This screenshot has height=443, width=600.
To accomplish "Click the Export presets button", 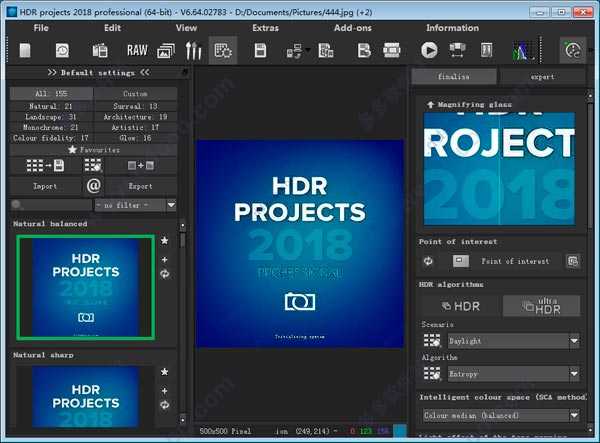I will pos(141,186).
